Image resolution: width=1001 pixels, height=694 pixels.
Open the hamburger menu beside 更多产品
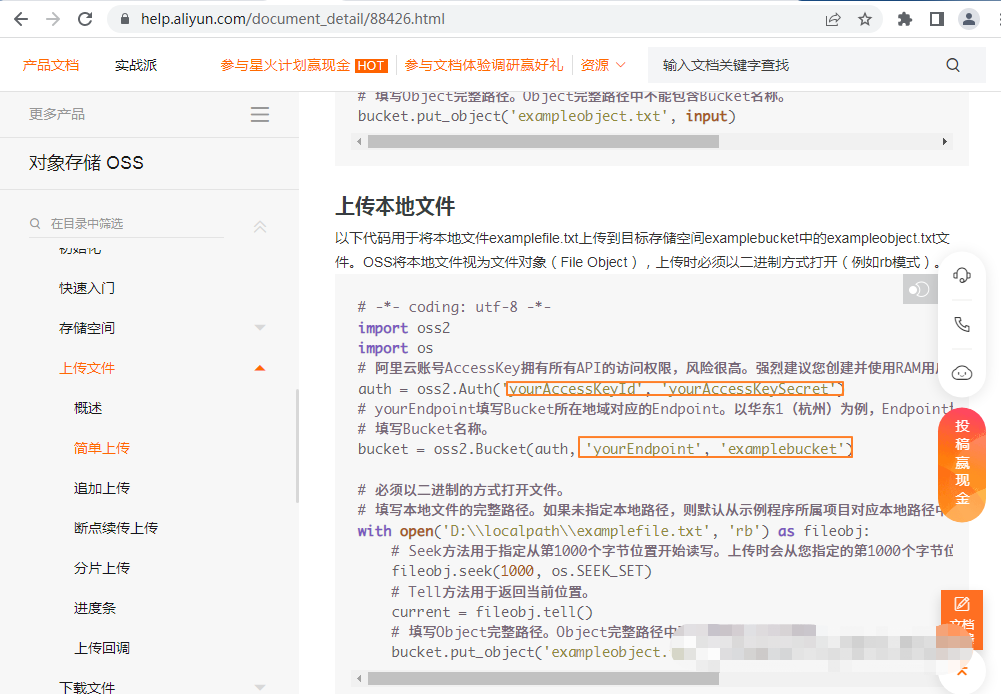click(260, 114)
